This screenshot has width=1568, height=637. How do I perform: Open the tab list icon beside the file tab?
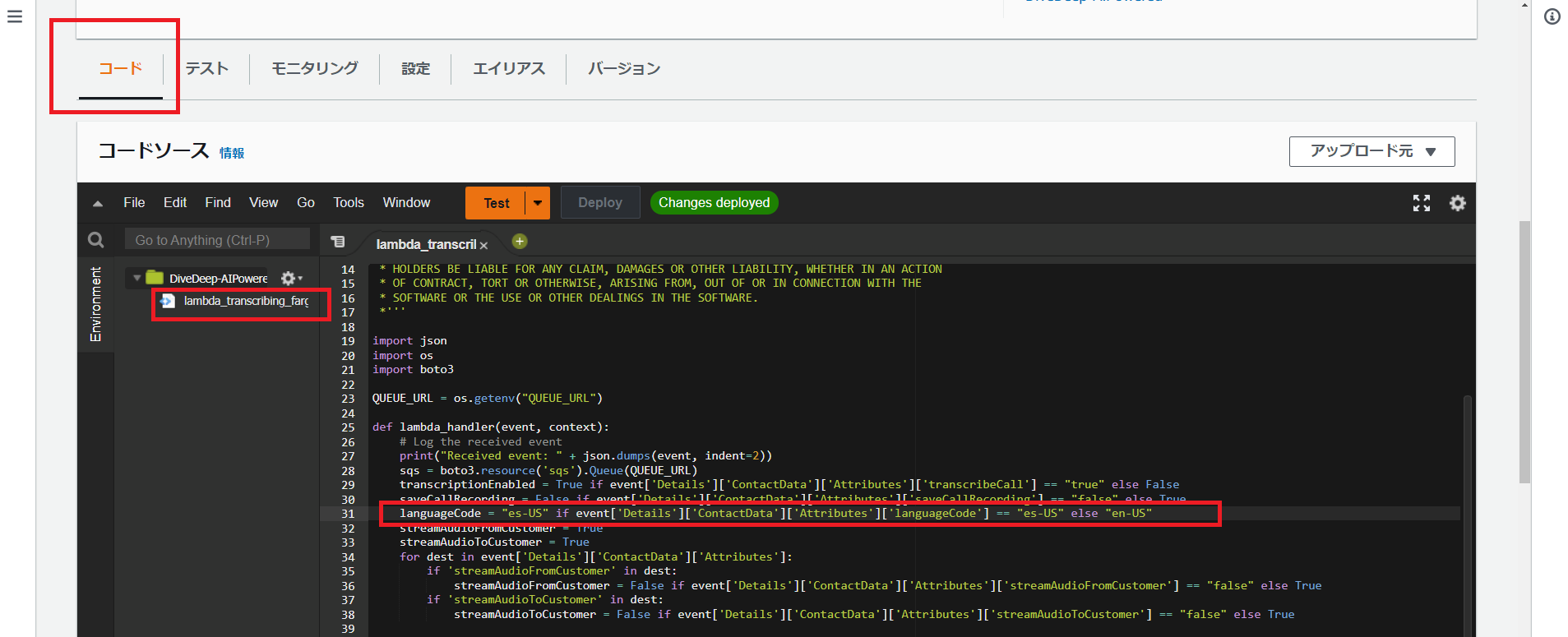click(338, 242)
